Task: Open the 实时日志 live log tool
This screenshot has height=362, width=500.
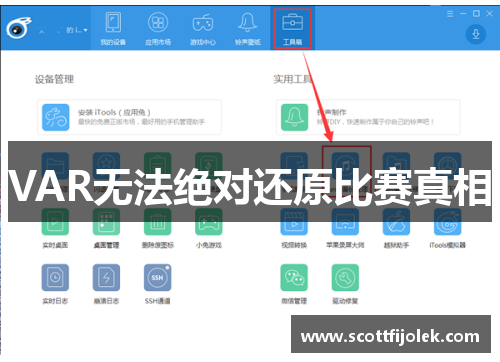Action: tap(55, 284)
